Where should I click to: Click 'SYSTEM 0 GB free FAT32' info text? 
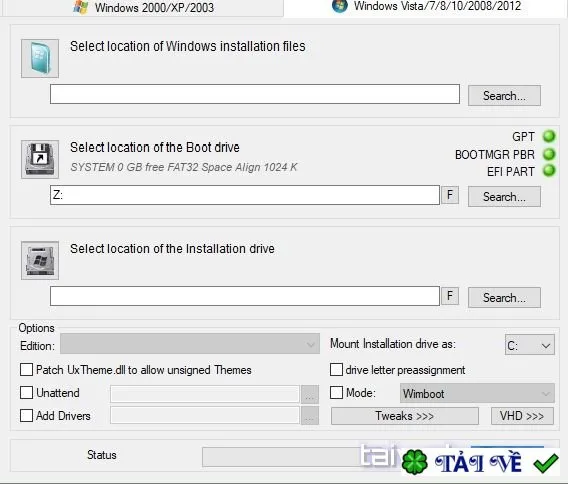(x=184, y=167)
